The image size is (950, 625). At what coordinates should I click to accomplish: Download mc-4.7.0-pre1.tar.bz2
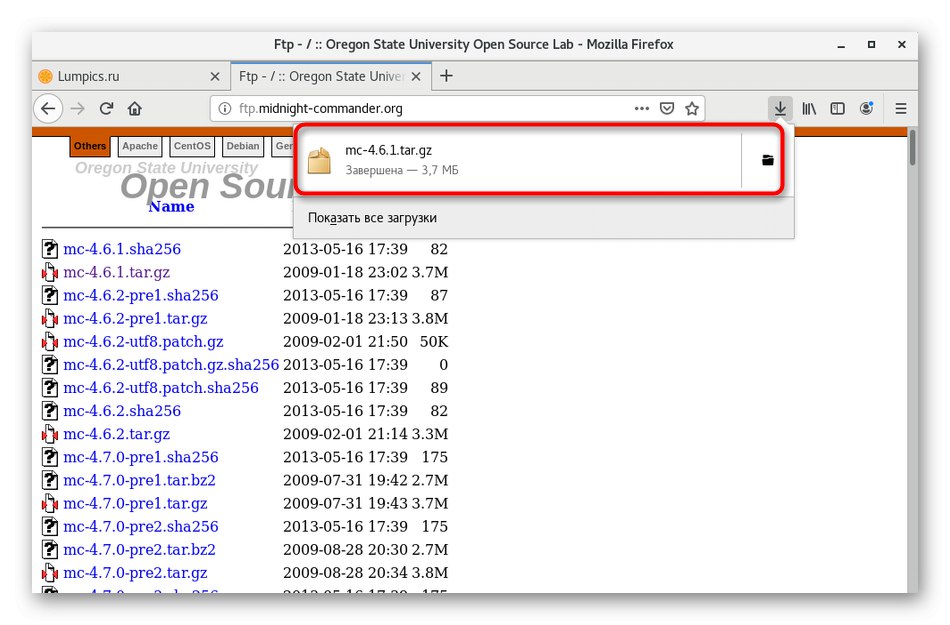tap(139, 480)
